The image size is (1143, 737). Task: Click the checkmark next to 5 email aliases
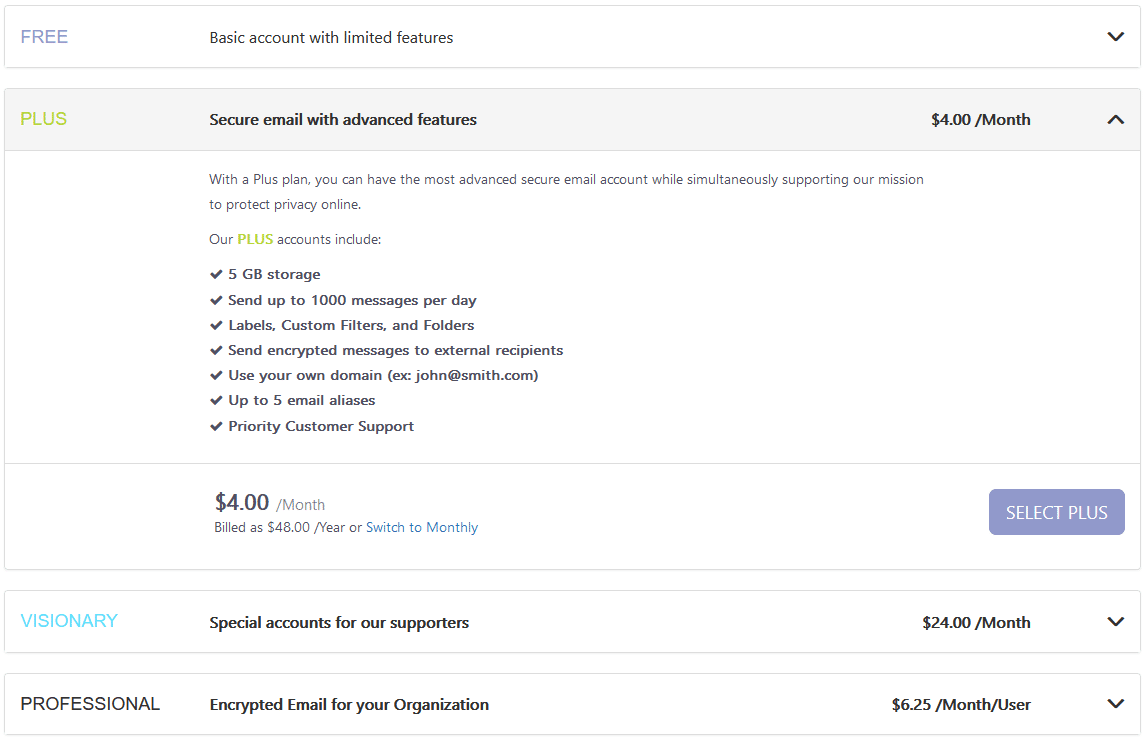pos(216,399)
